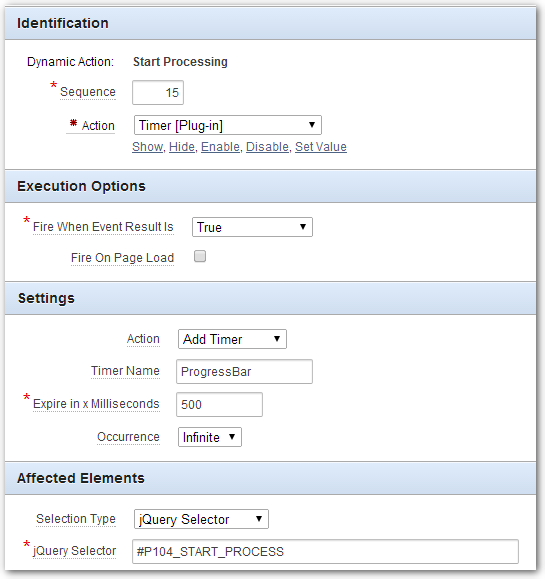Open the Timer [Plug-in] Action dropdown
This screenshot has width=545, height=579.
(x=227, y=125)
